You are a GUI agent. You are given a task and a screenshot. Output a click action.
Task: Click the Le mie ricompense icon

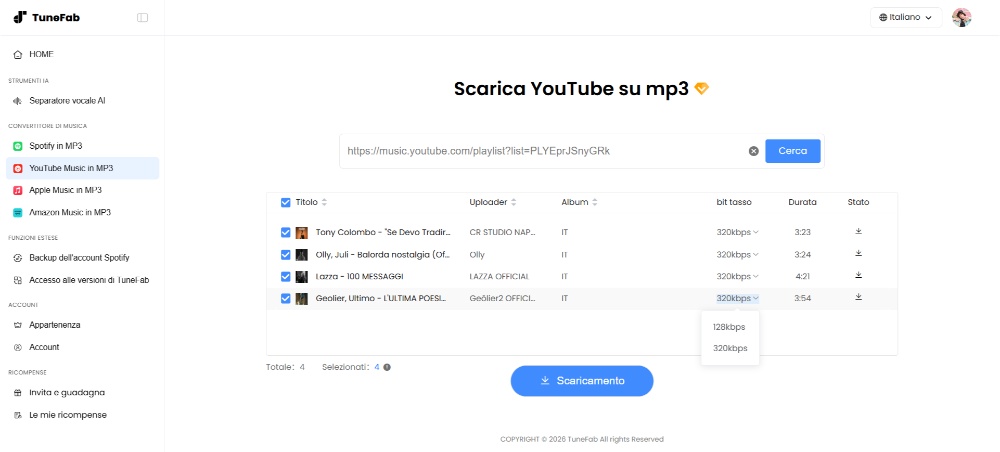[x=18, y=415]
